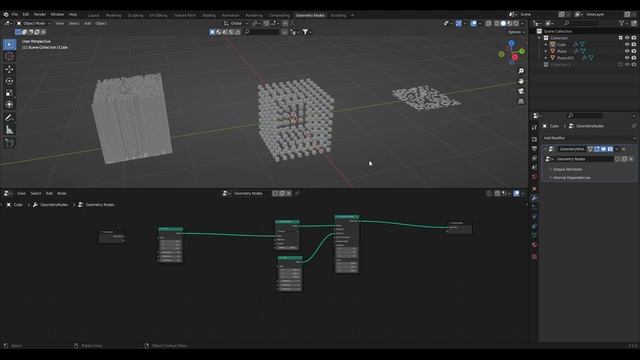Viewport: 640px width, 360px height.
Task: Select the Rotate tool in viewport toolbar
Action: (x=9, y=81)
